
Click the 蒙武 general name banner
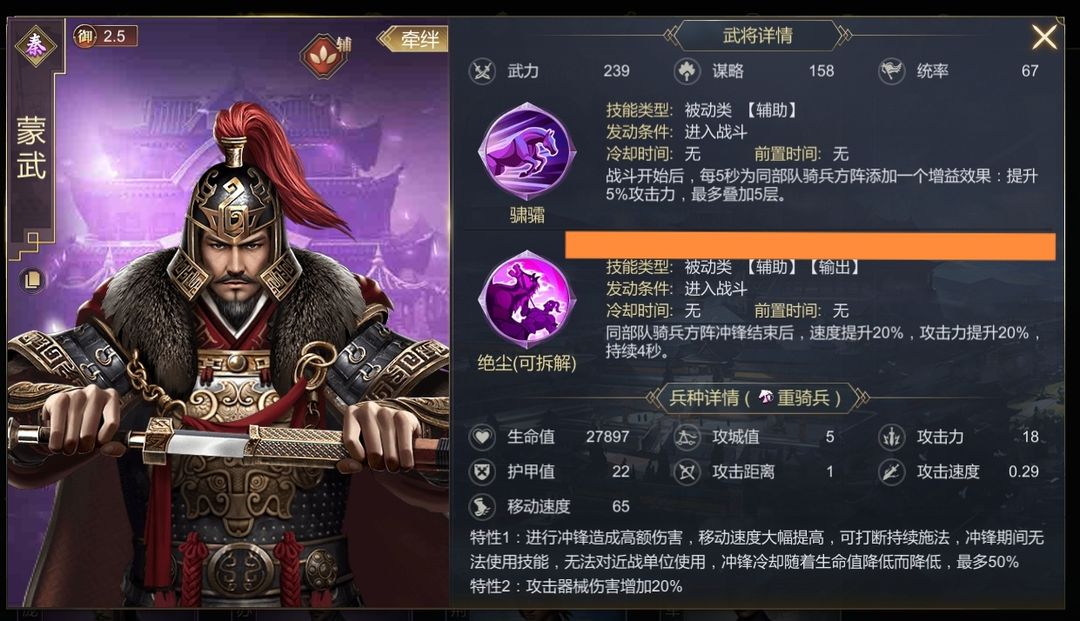click(x=32, y=148)
